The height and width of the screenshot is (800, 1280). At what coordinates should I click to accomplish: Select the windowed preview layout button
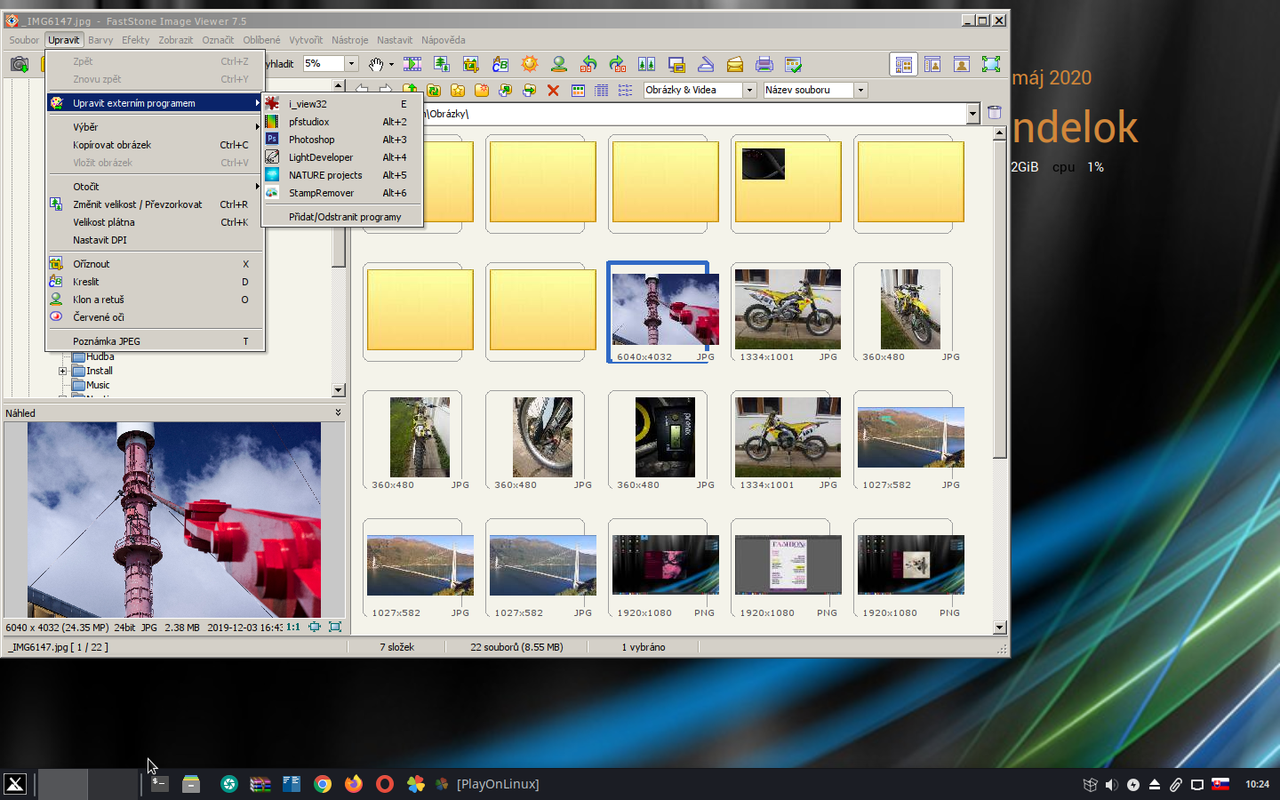point(932,64)
